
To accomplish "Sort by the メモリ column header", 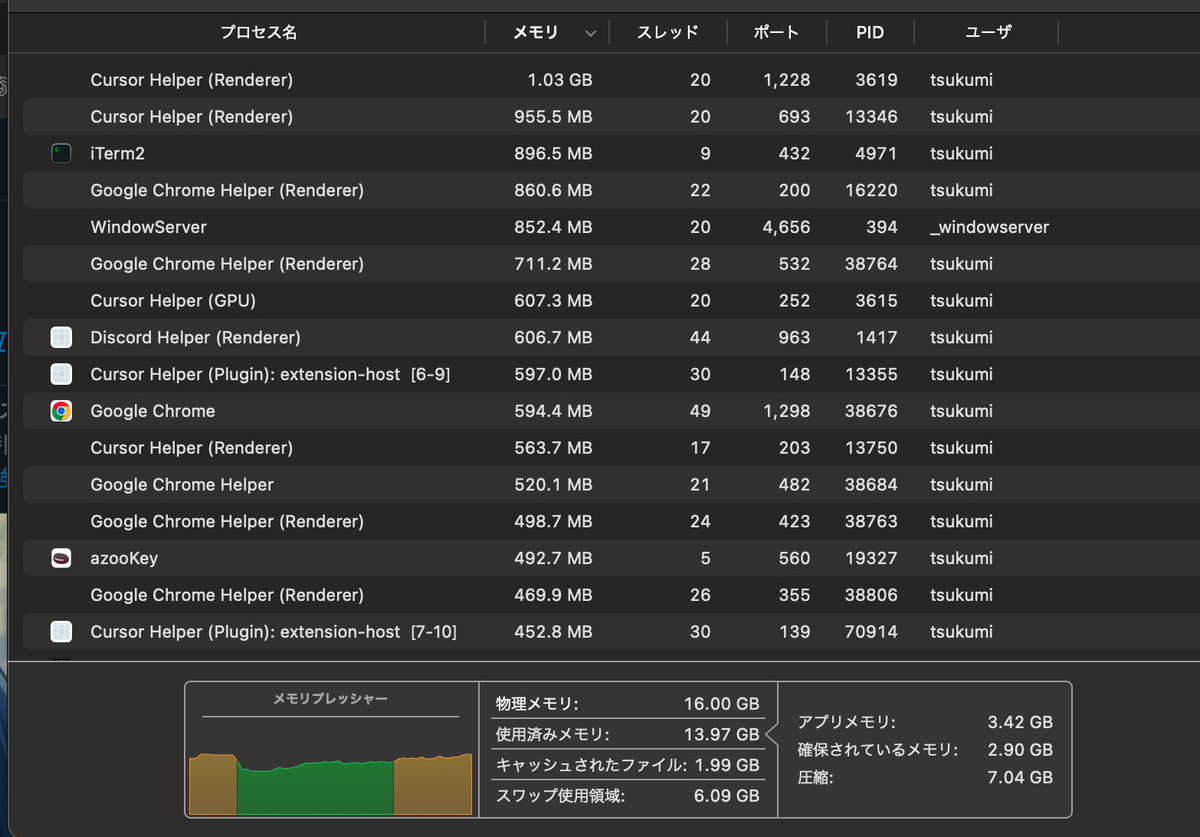I will (535, 32).
